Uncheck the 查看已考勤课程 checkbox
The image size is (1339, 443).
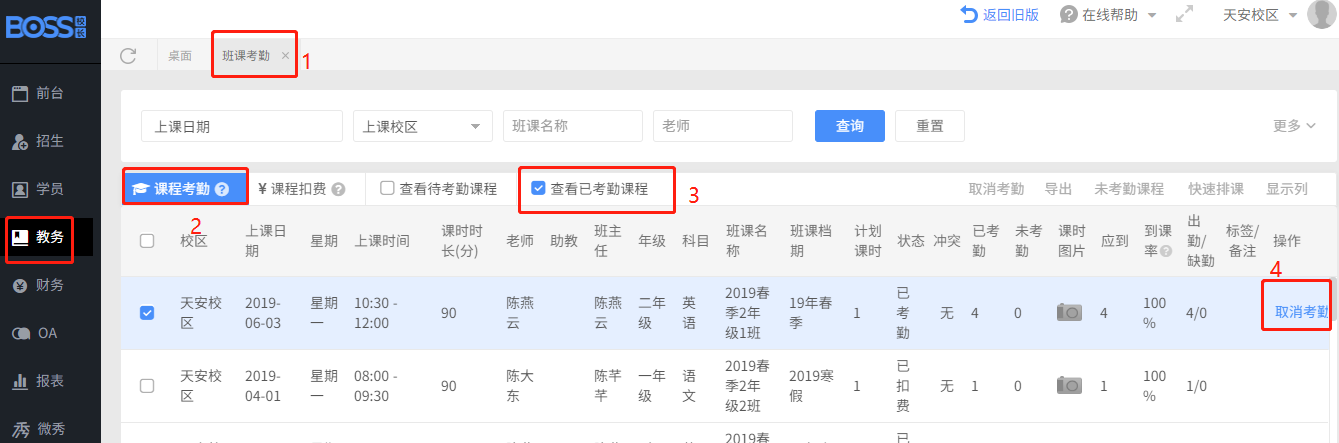pos(538,188)
